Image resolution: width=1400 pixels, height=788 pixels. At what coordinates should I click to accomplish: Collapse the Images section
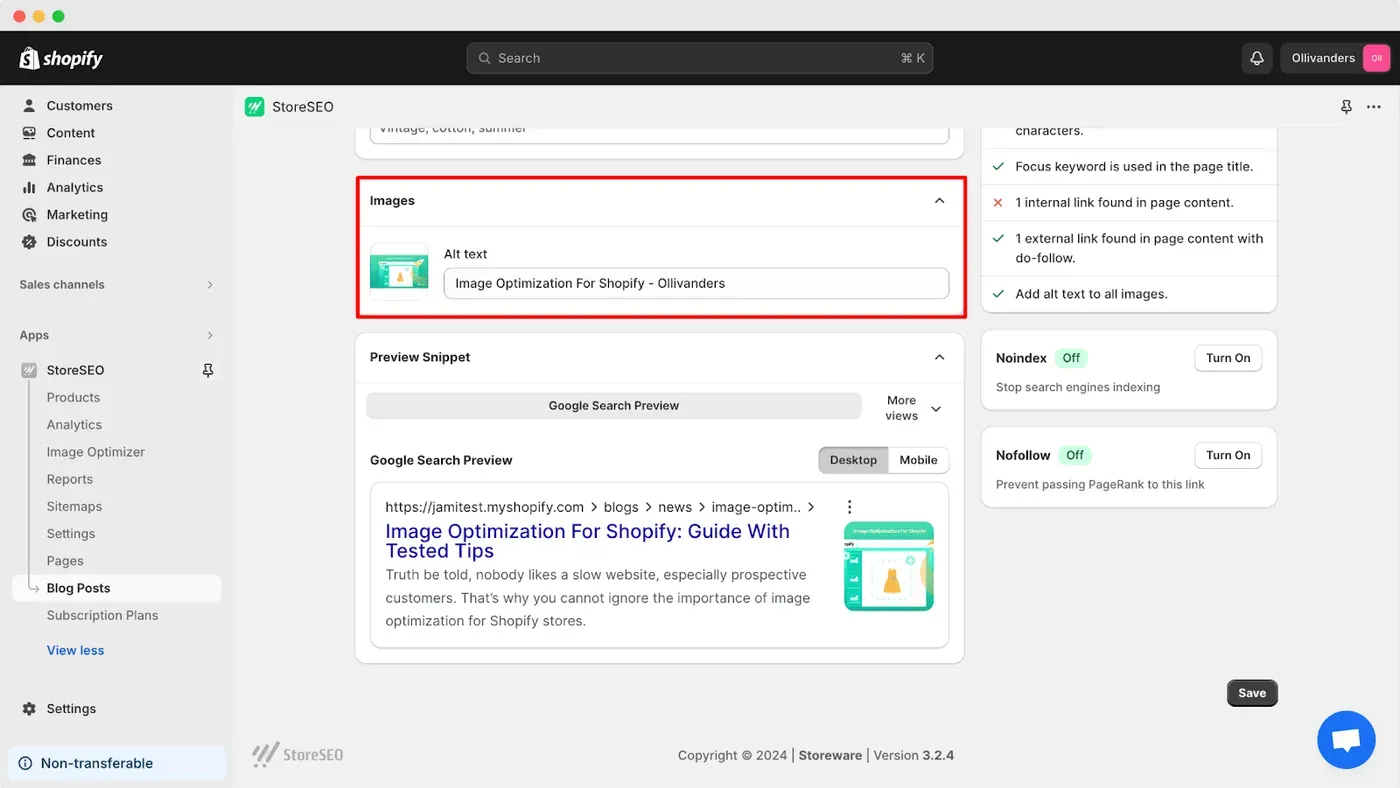939,201
